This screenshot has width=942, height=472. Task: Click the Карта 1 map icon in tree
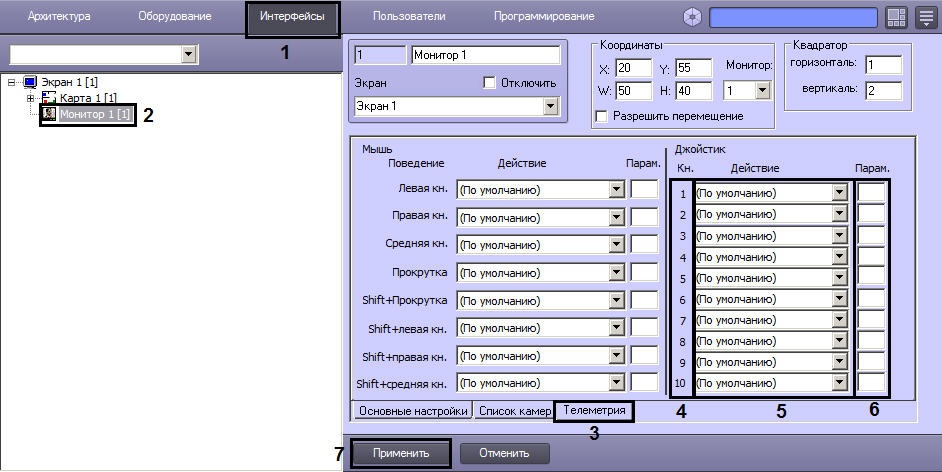pyautogui.click(x=49, y=98)
